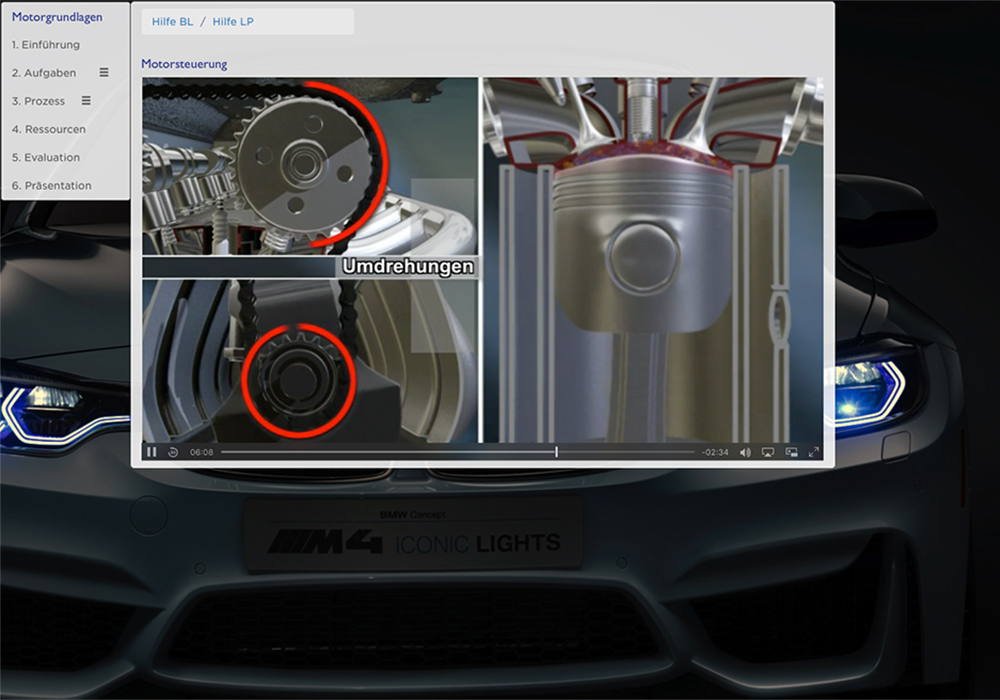Go to 1. Einführung section
This screenshot has height=700, width=1000.
[46, 45]
